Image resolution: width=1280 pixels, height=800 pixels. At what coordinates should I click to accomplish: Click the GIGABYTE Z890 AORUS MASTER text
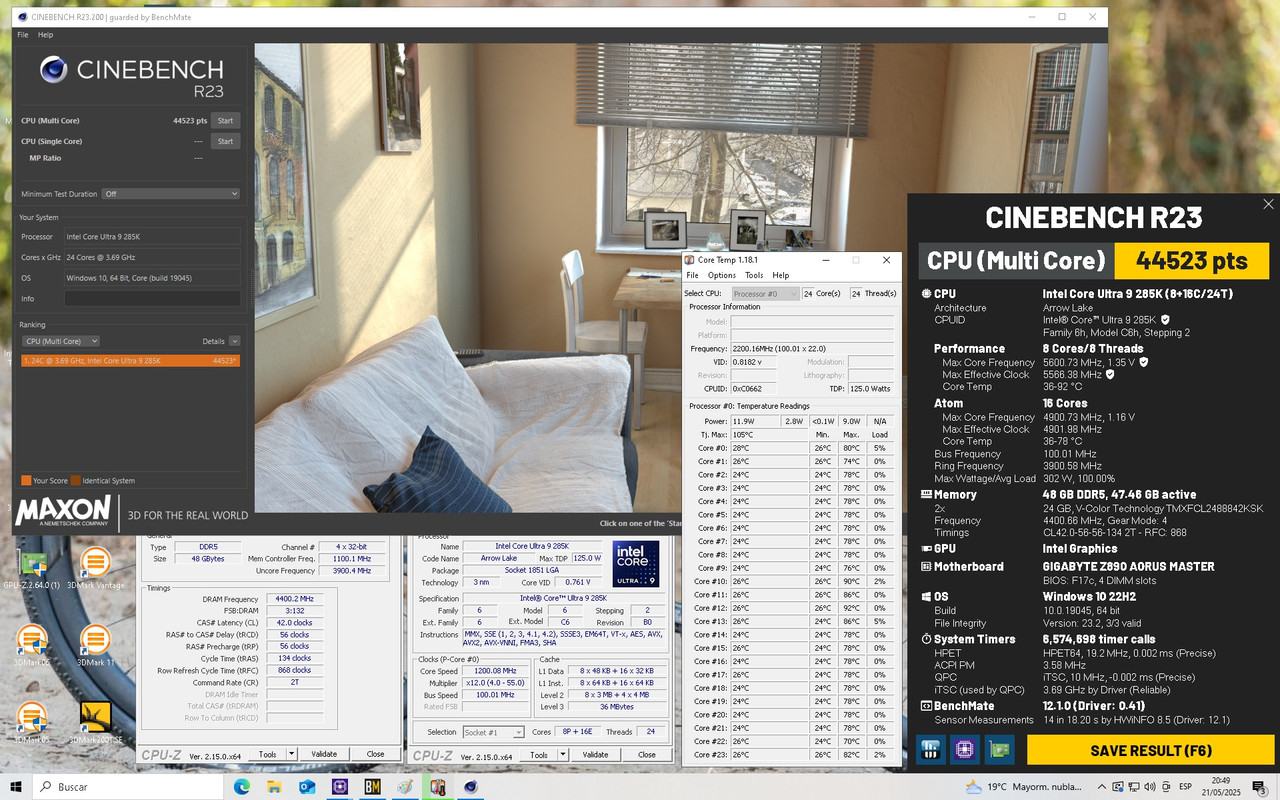pyautogui.click(x=1128, y=566)
